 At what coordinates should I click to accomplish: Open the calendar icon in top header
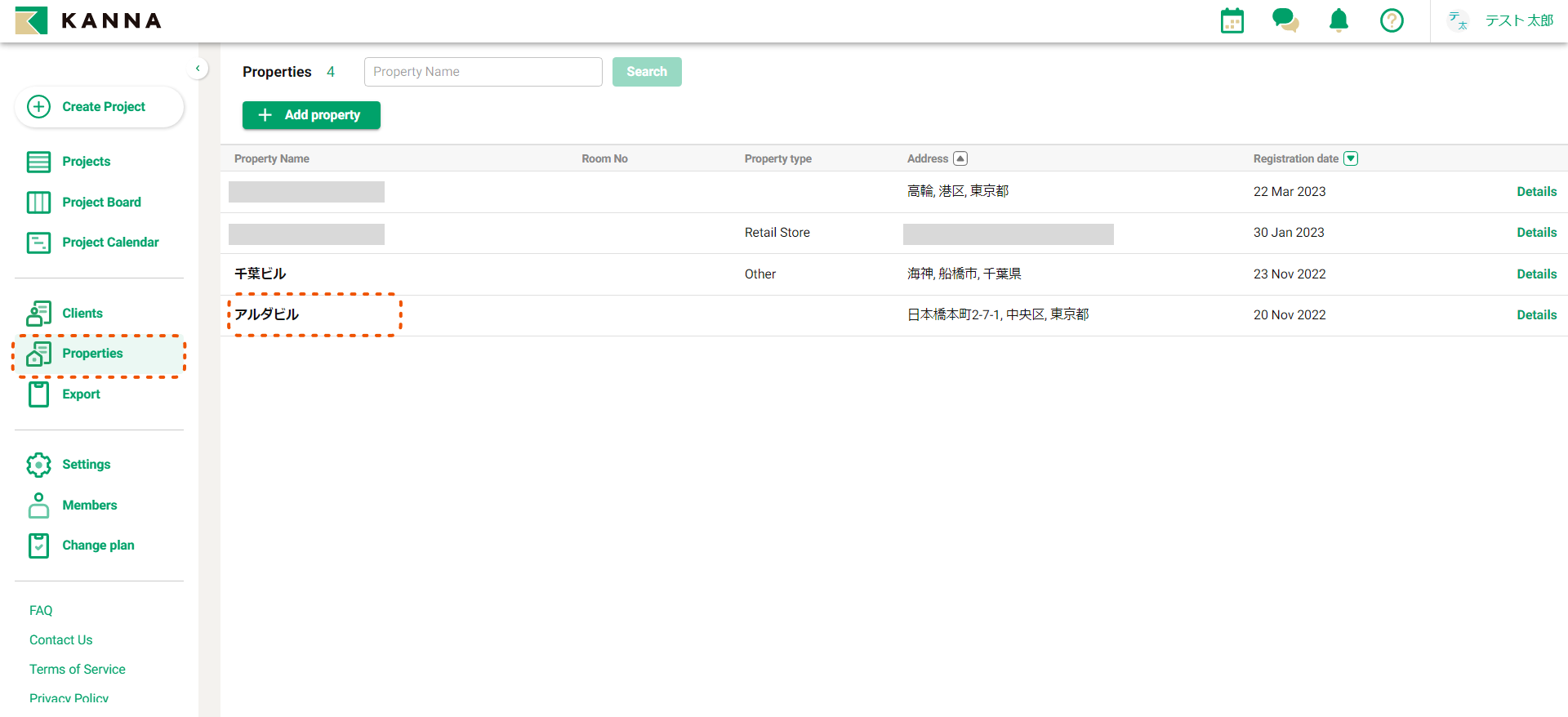click(1232, 21)
